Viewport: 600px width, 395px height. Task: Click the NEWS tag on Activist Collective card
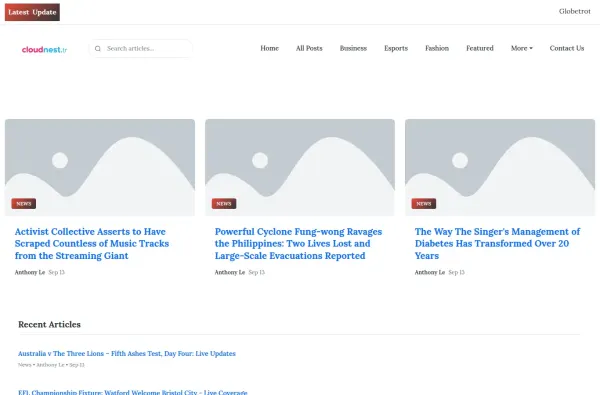pyautogui.click(x=24, y=204)
